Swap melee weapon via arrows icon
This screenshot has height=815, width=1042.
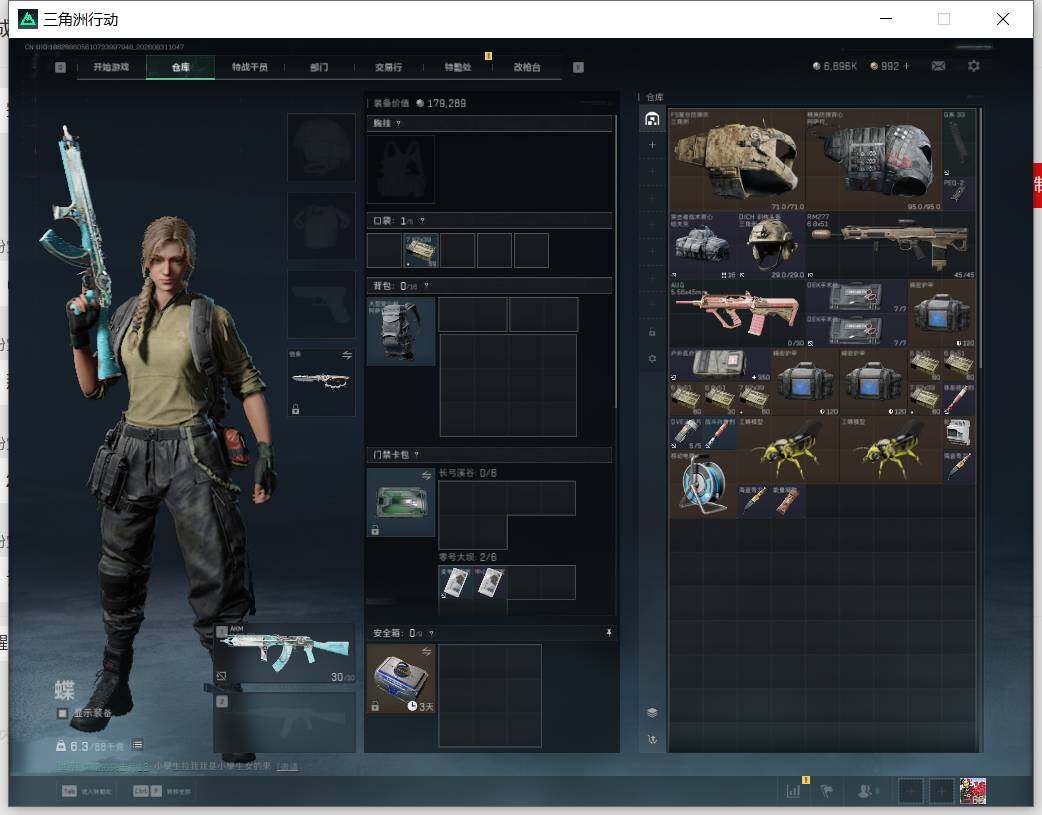[x=346, y=356]
